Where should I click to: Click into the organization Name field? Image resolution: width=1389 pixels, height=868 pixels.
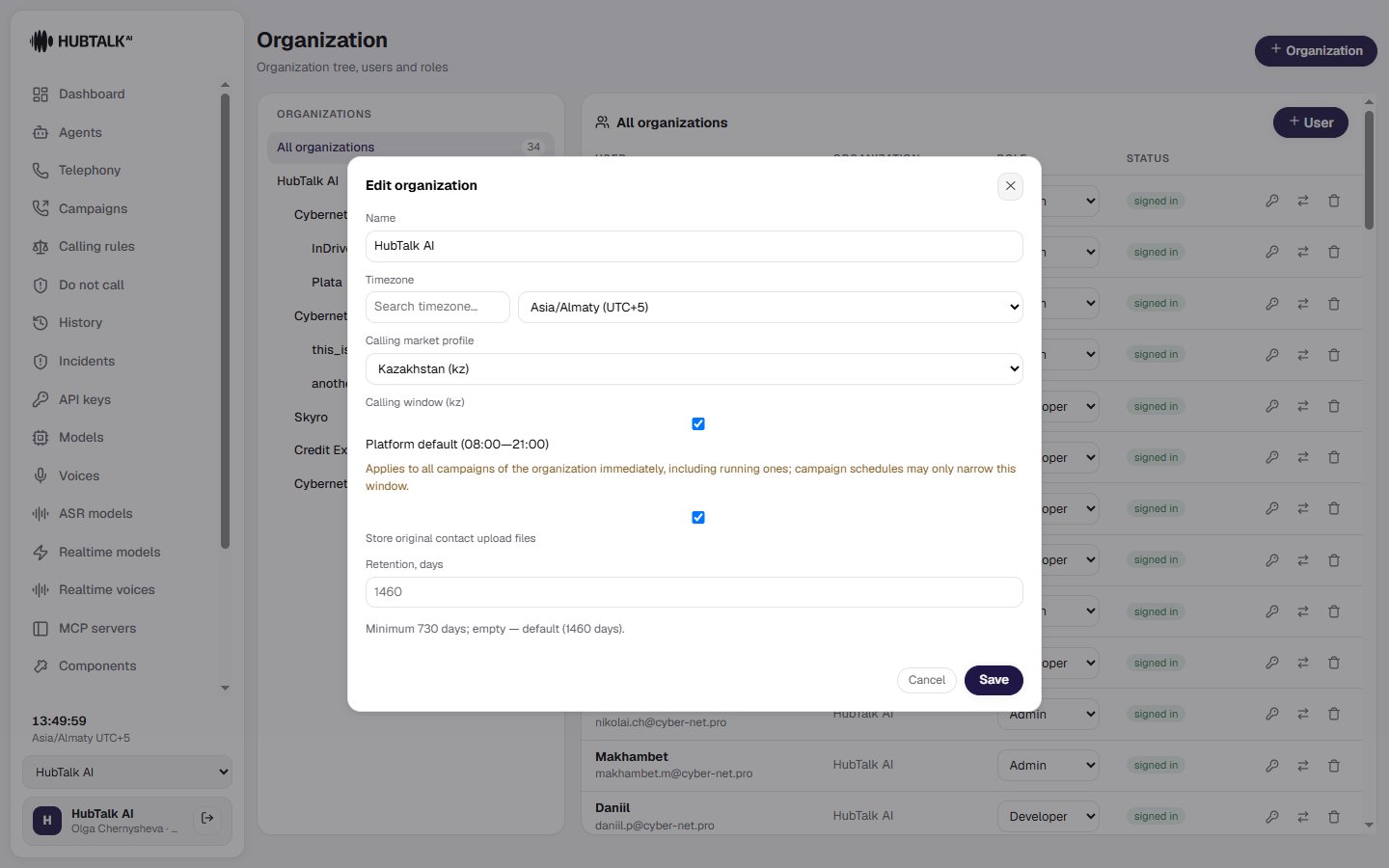tap(694, 246)
